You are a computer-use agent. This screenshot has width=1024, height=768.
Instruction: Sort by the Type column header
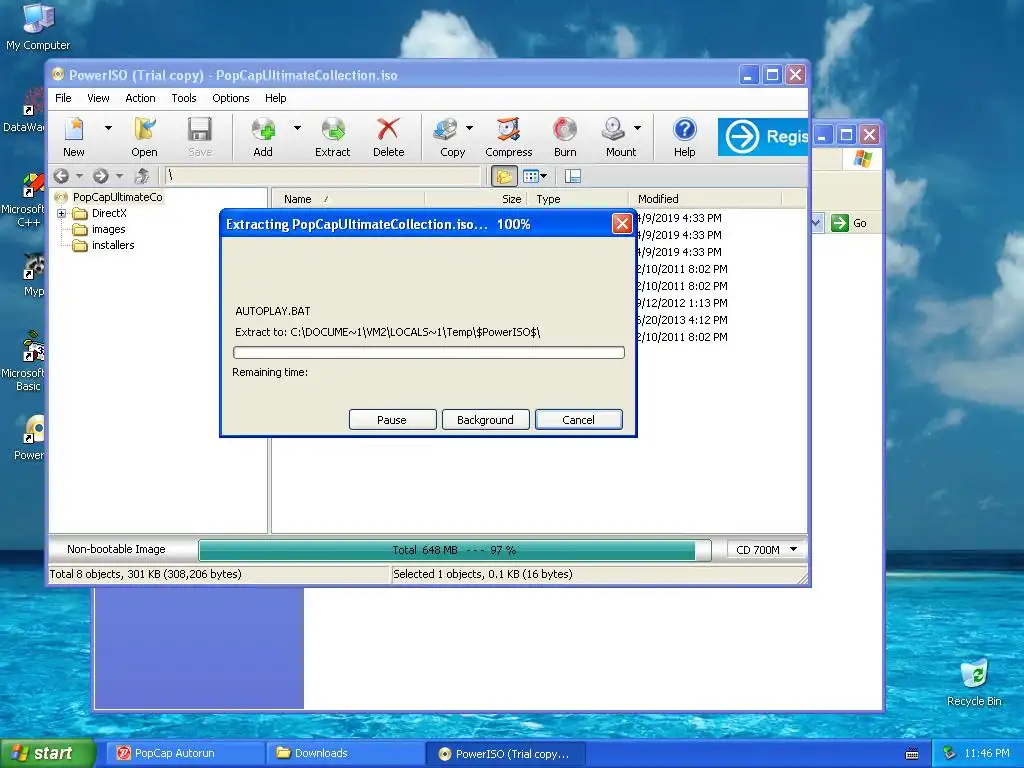click(x=578, y=199)
